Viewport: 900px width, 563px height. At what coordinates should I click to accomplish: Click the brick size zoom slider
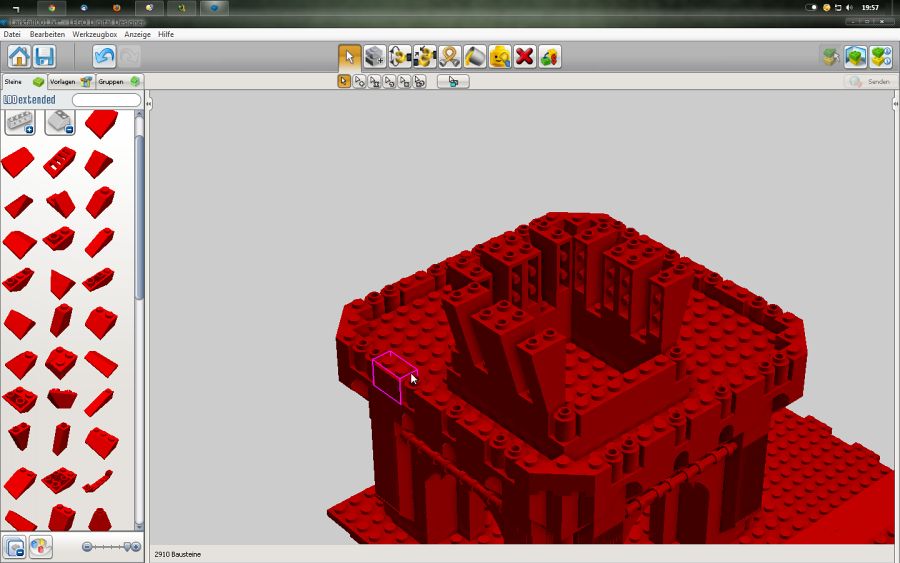(110, 547)
